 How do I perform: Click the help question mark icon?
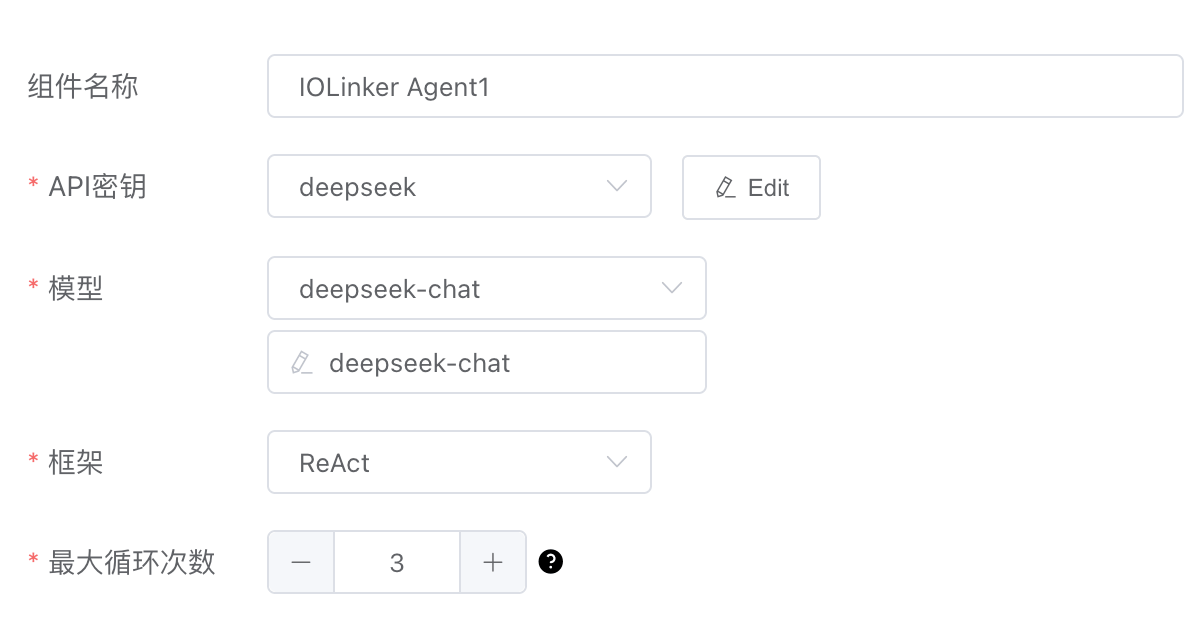coord(550,562)
